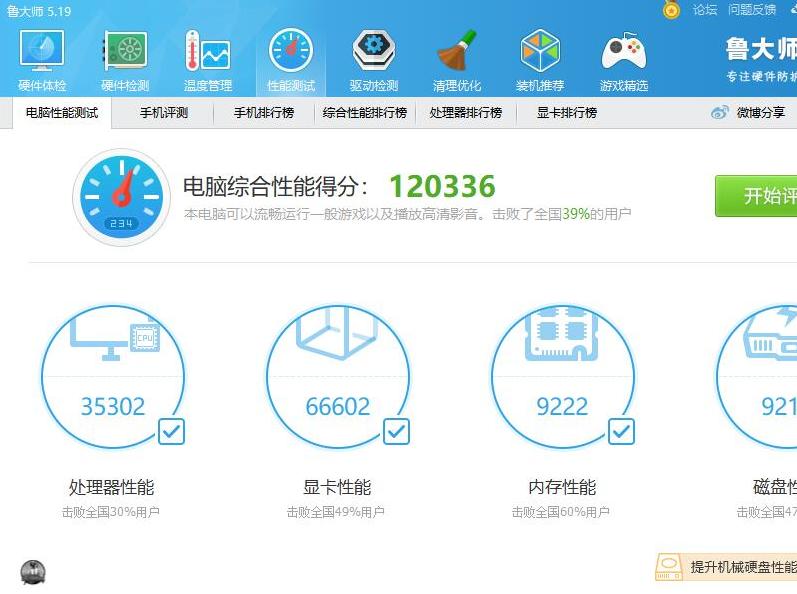Click the 内存性能 label
The height and width of the screenshot is (594, 797).
(562, 487)
